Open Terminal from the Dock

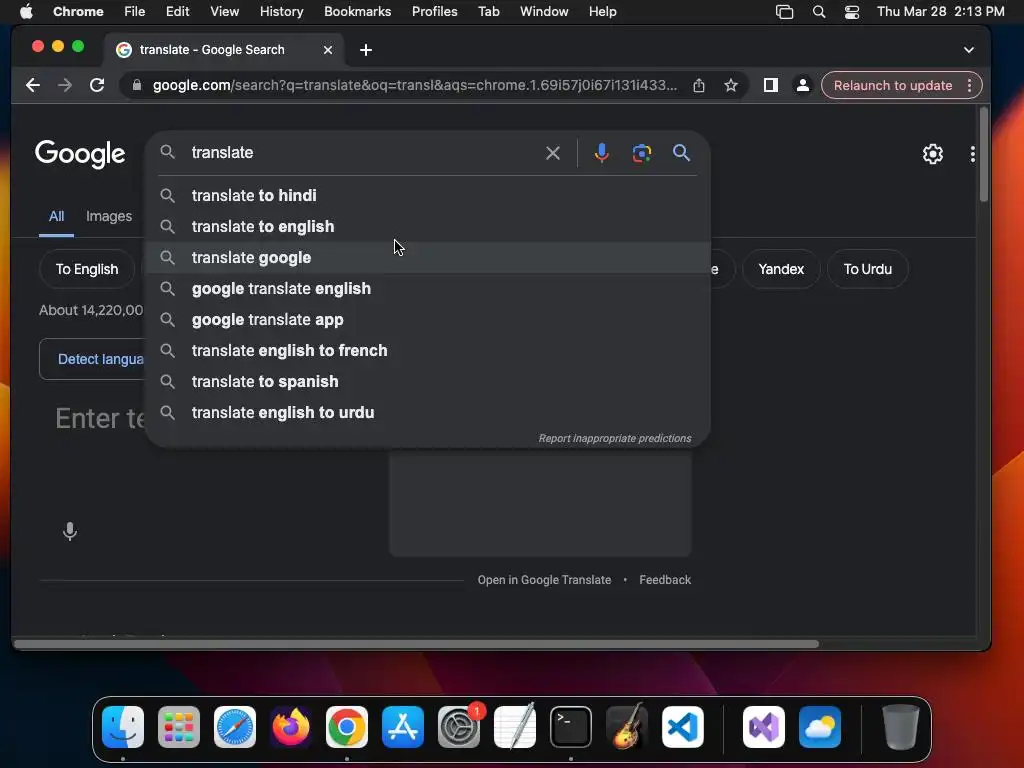[571, 727]
